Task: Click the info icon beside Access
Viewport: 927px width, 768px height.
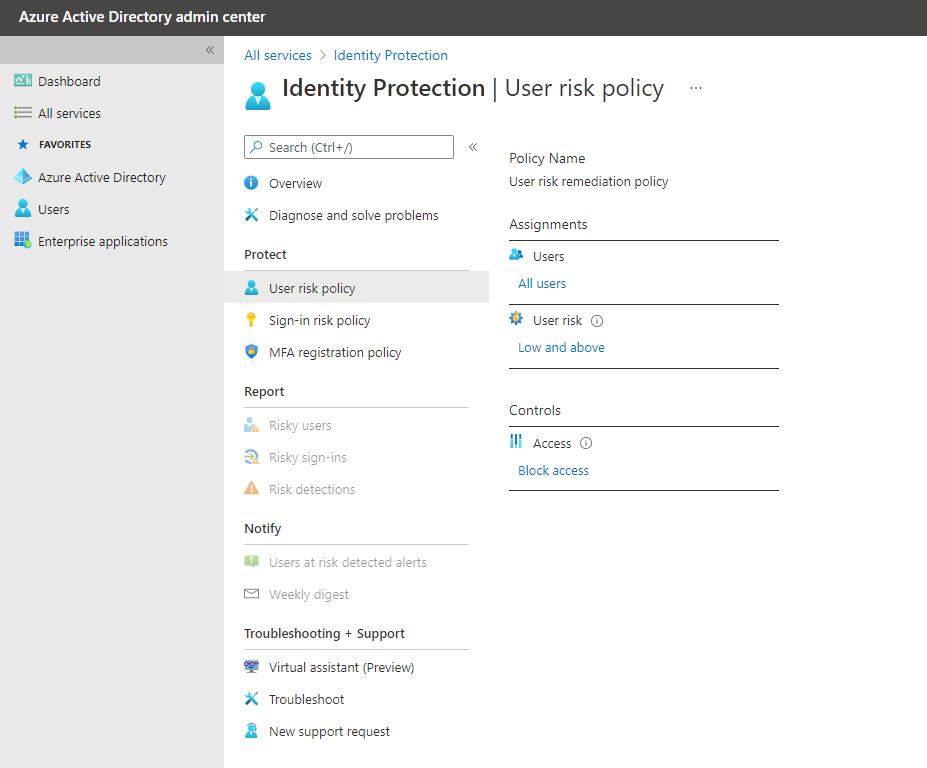Action: 586,443
